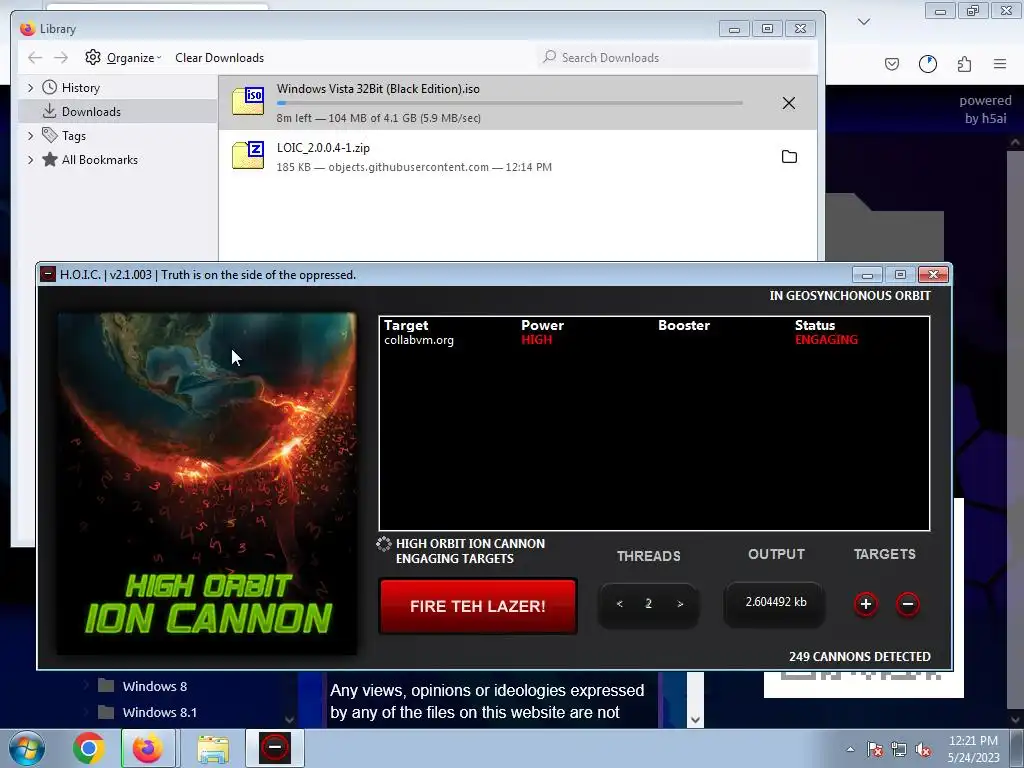Click the zip file icon for LOIC
Image resolution: width=1024 pixels, height=768 pixels.
248,155
